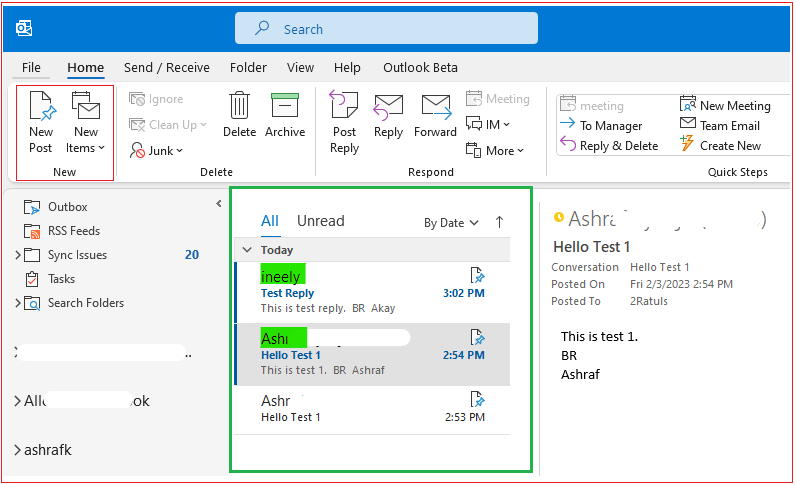Click the Meeting reply button
Image resolution: width=796 pixels, height=485 pixels.
click(x=498, y=99)
